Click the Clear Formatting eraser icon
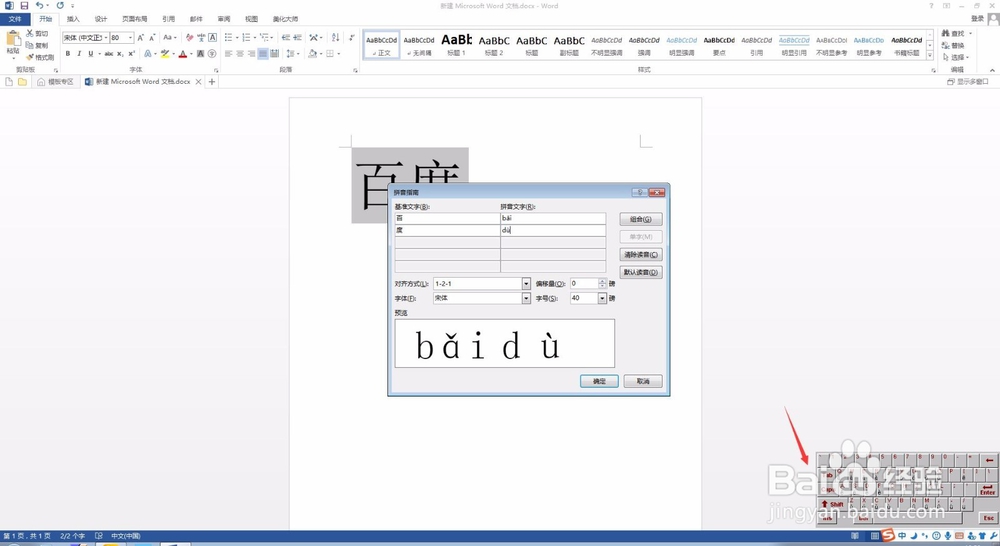Image resolution: width=1000 pixels, height=546 pixels. click(189, 38)
